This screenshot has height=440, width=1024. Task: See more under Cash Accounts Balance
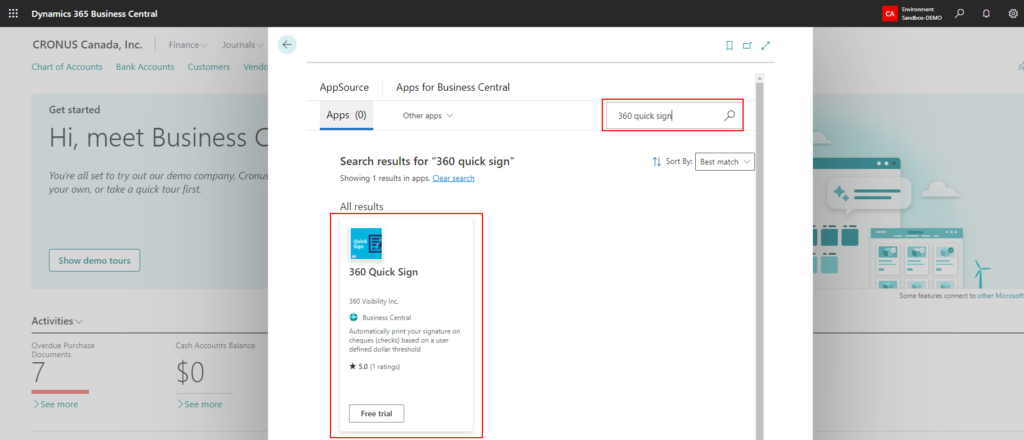pos(199,404)
